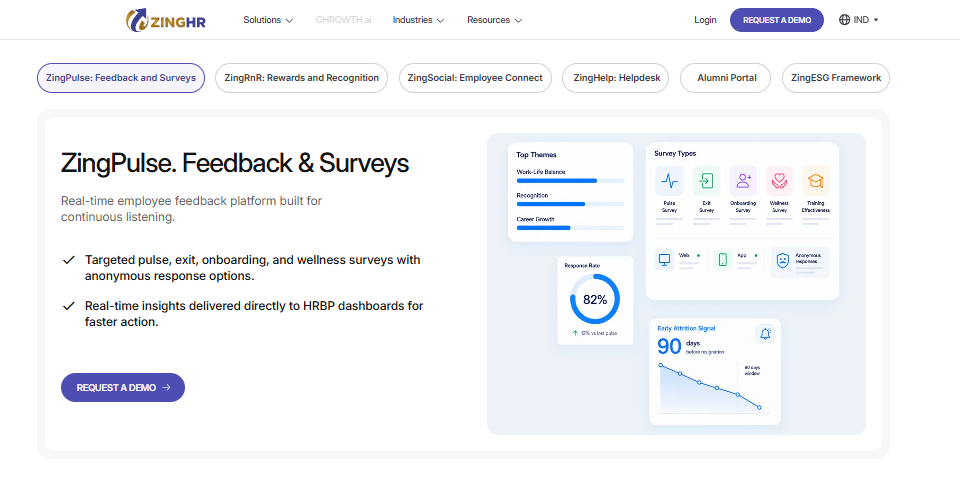The image size is (960, 492).
Task: Click the arrow in the lower Request a Demo button
Action: click(166, 387)
